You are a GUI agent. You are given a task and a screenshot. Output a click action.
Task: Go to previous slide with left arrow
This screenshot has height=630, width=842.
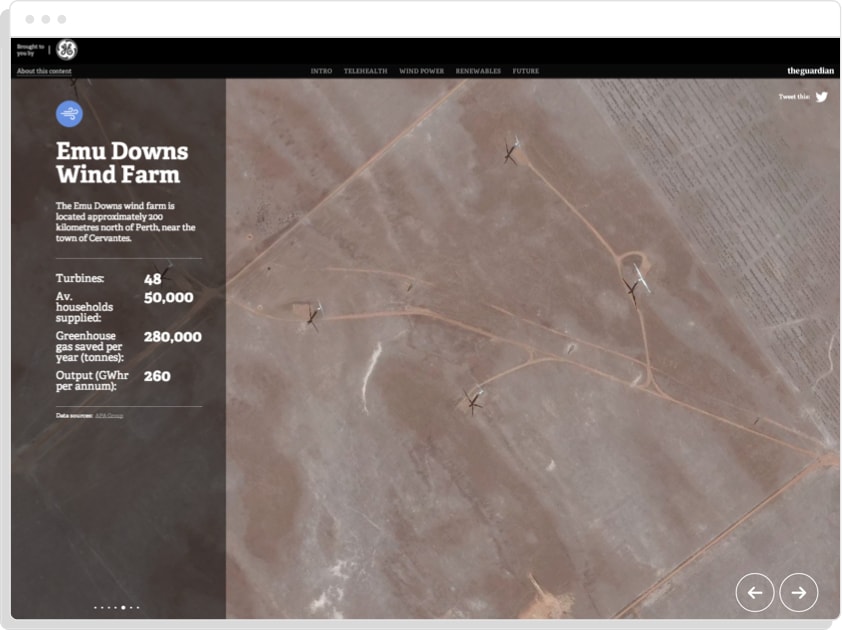coord(755,592)
